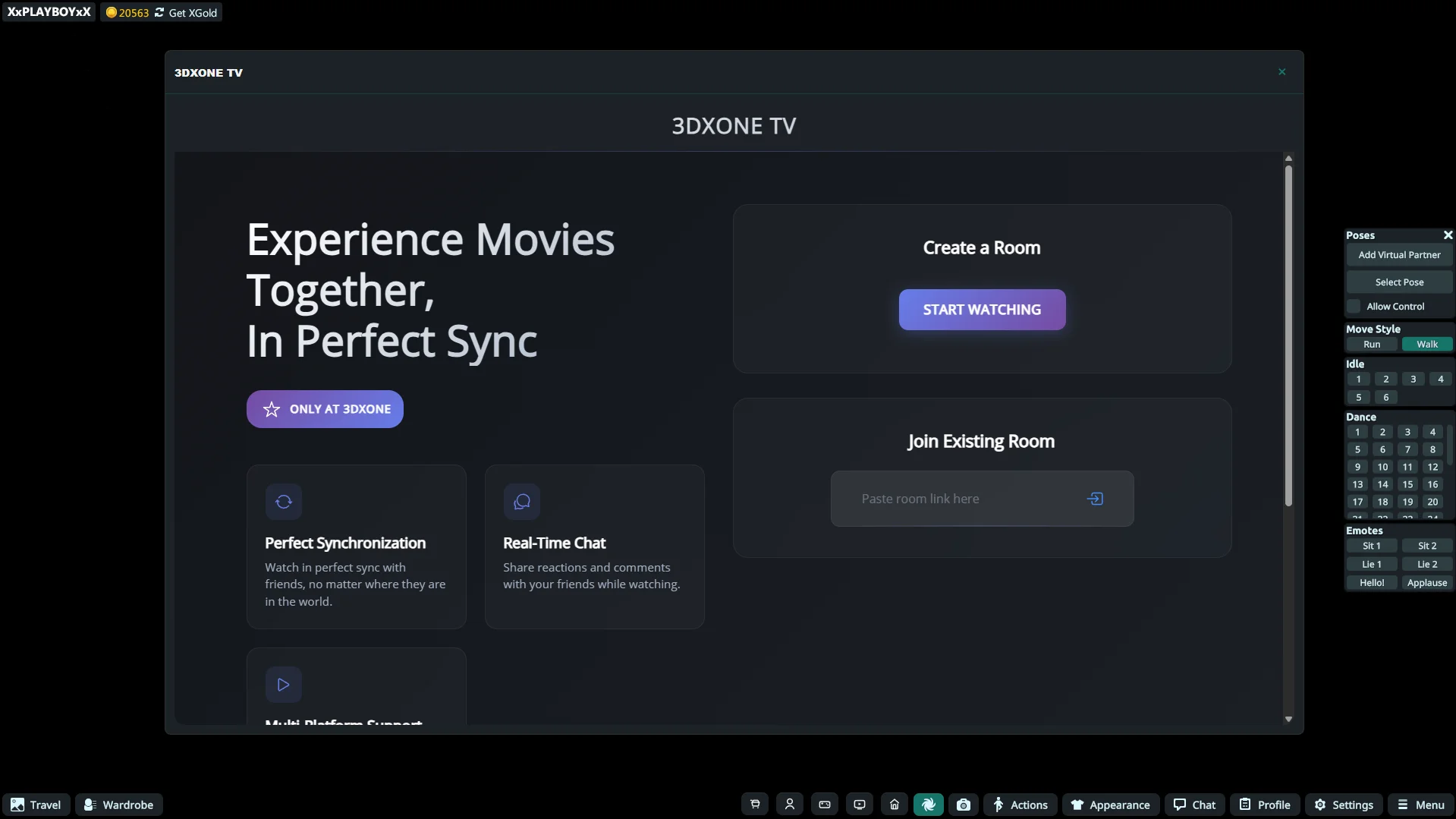Select Idle animation 6
This screenshot has height=819, width=1456.
coord(1385,398)
